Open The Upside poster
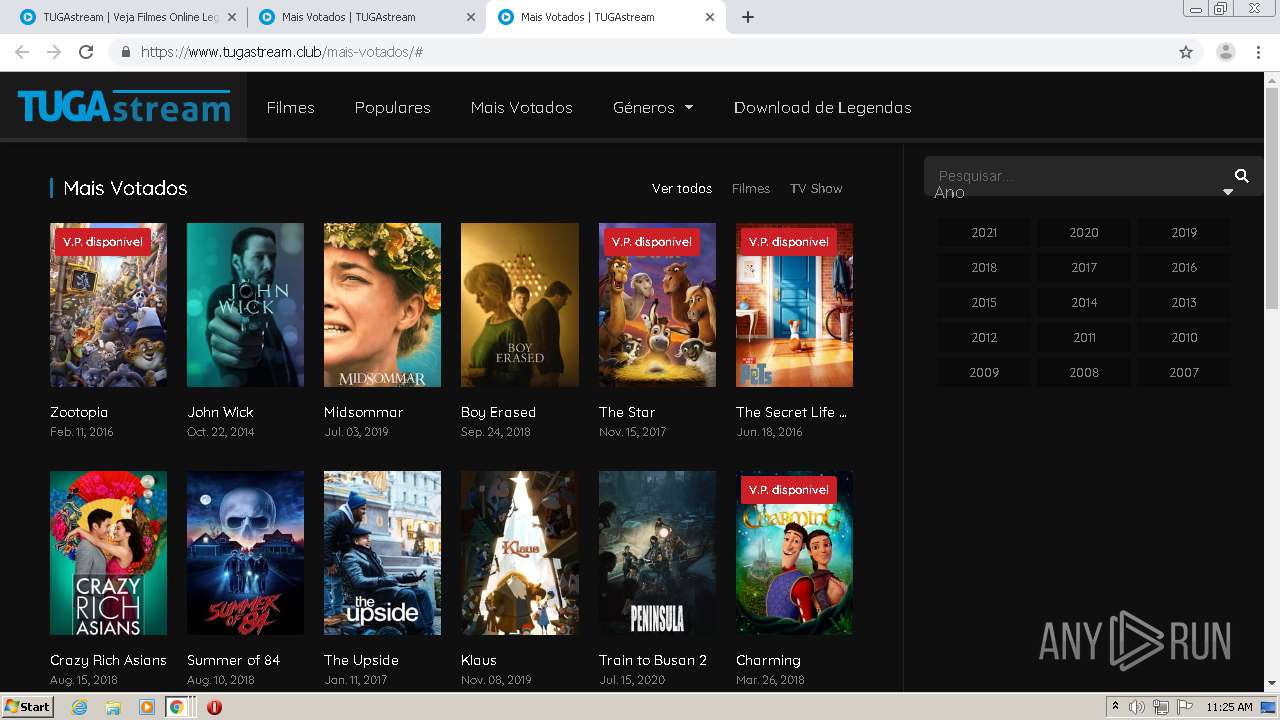 pos(382,553)
